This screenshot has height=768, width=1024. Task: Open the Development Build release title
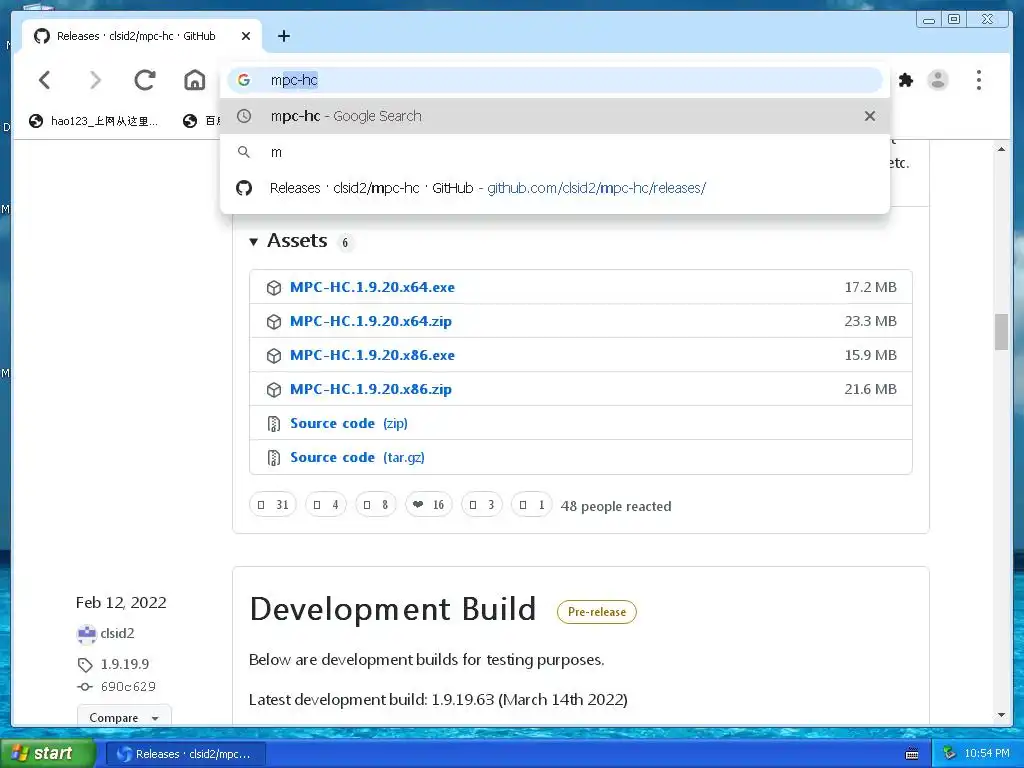click(392, 609)
